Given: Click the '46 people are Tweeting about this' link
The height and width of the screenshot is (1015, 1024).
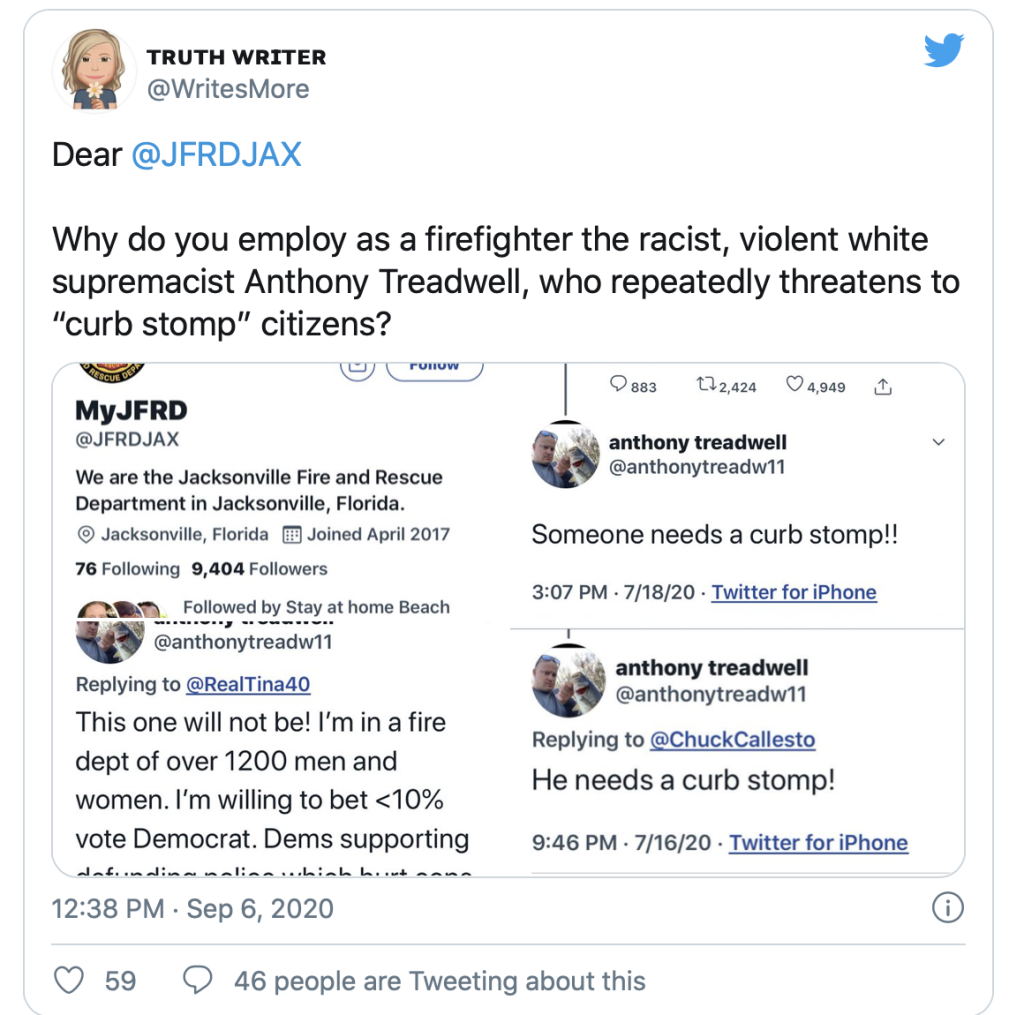Looking at the screenshot, I should tap(439, 980).
